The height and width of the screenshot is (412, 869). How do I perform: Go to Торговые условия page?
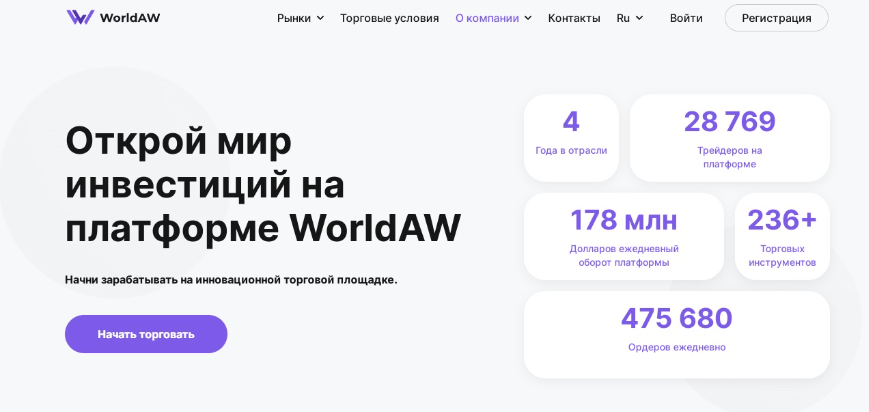389,18
